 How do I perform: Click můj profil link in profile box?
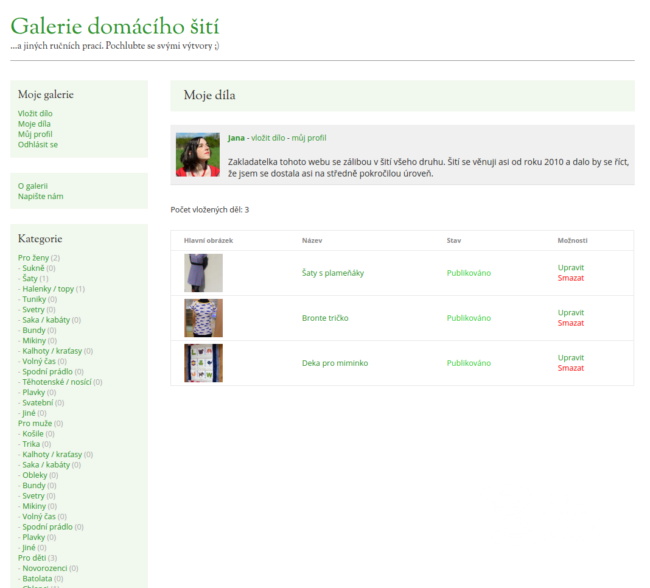pos(309,138)
